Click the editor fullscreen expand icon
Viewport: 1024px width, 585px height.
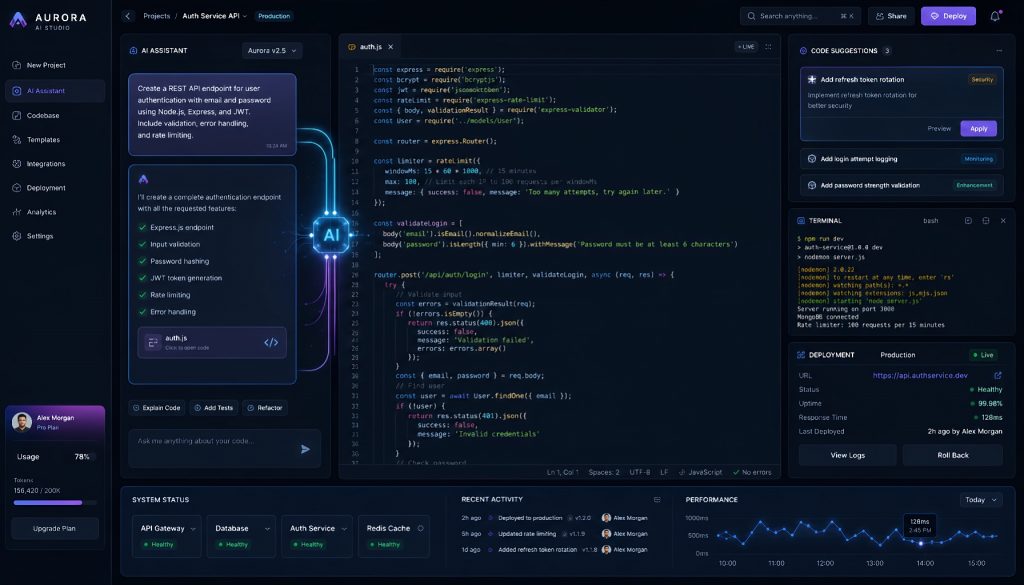[768, 47]
